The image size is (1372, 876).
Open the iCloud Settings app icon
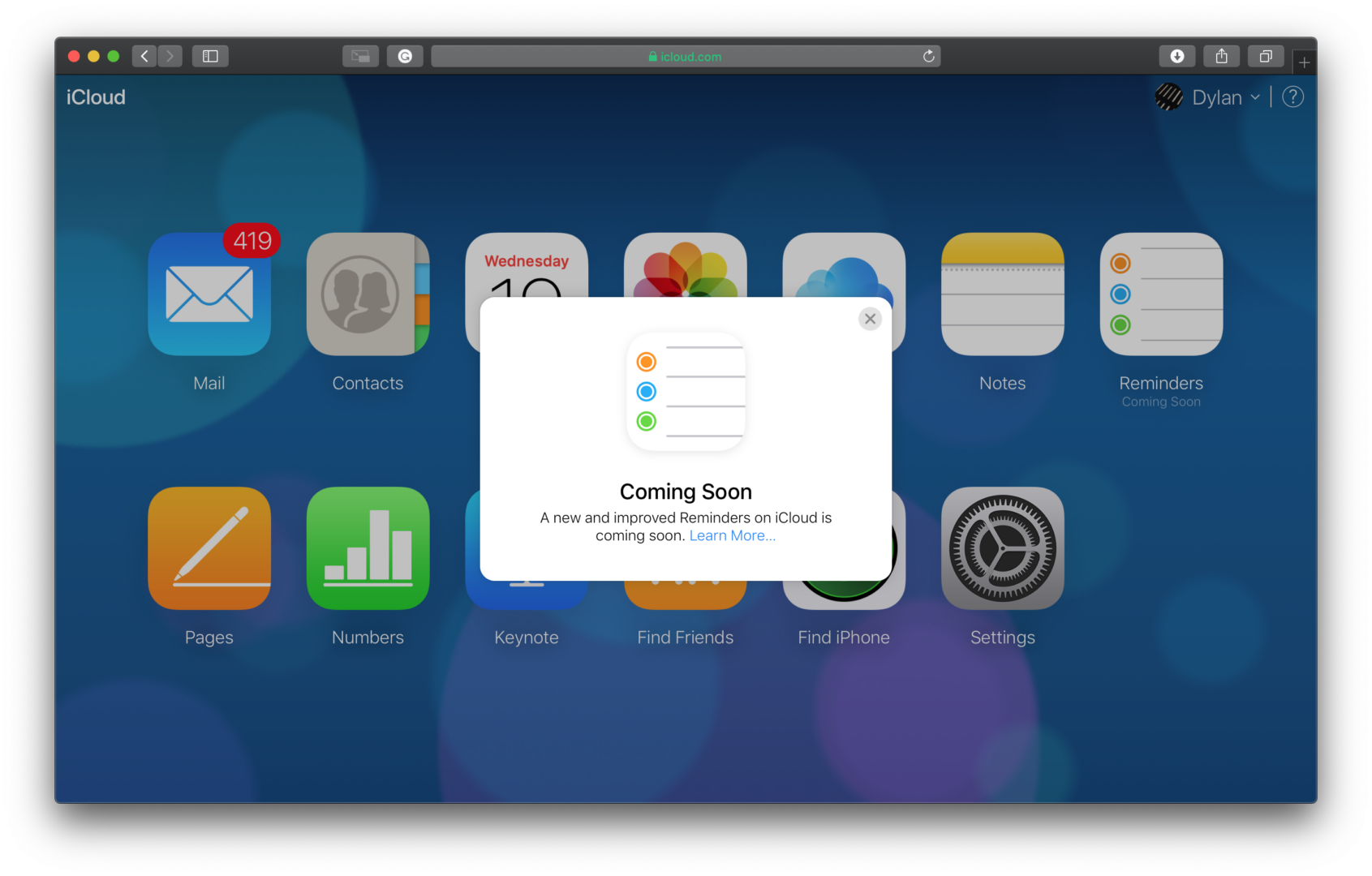1003,548
